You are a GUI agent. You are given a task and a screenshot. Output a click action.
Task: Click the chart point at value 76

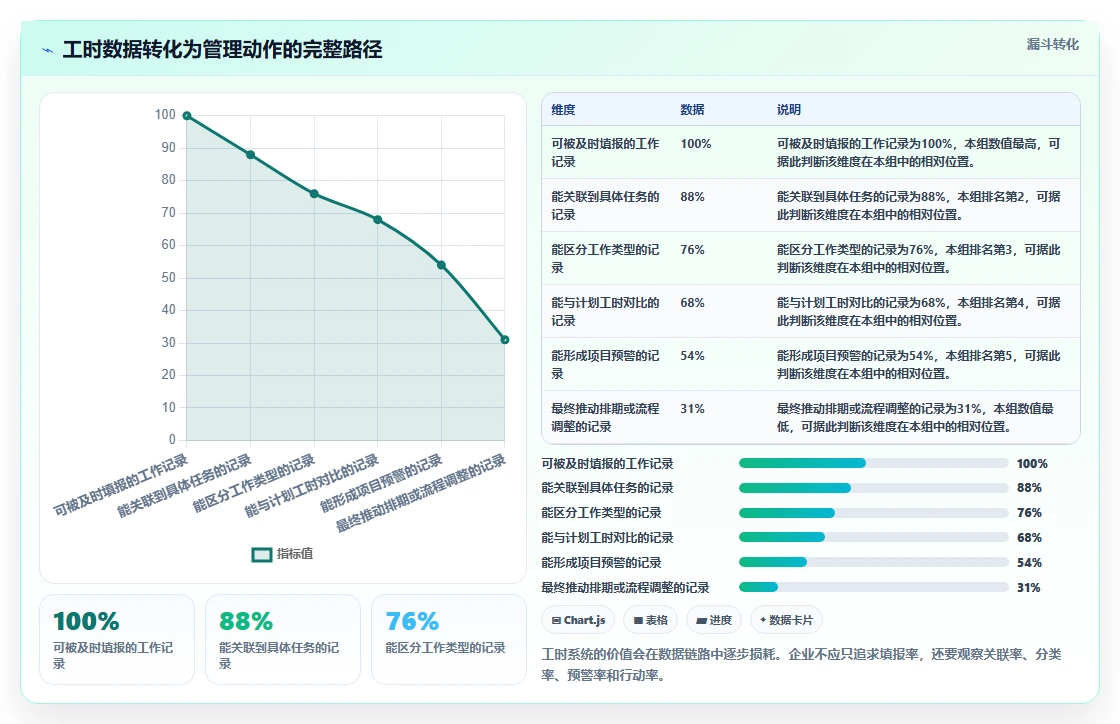[314, 193]
